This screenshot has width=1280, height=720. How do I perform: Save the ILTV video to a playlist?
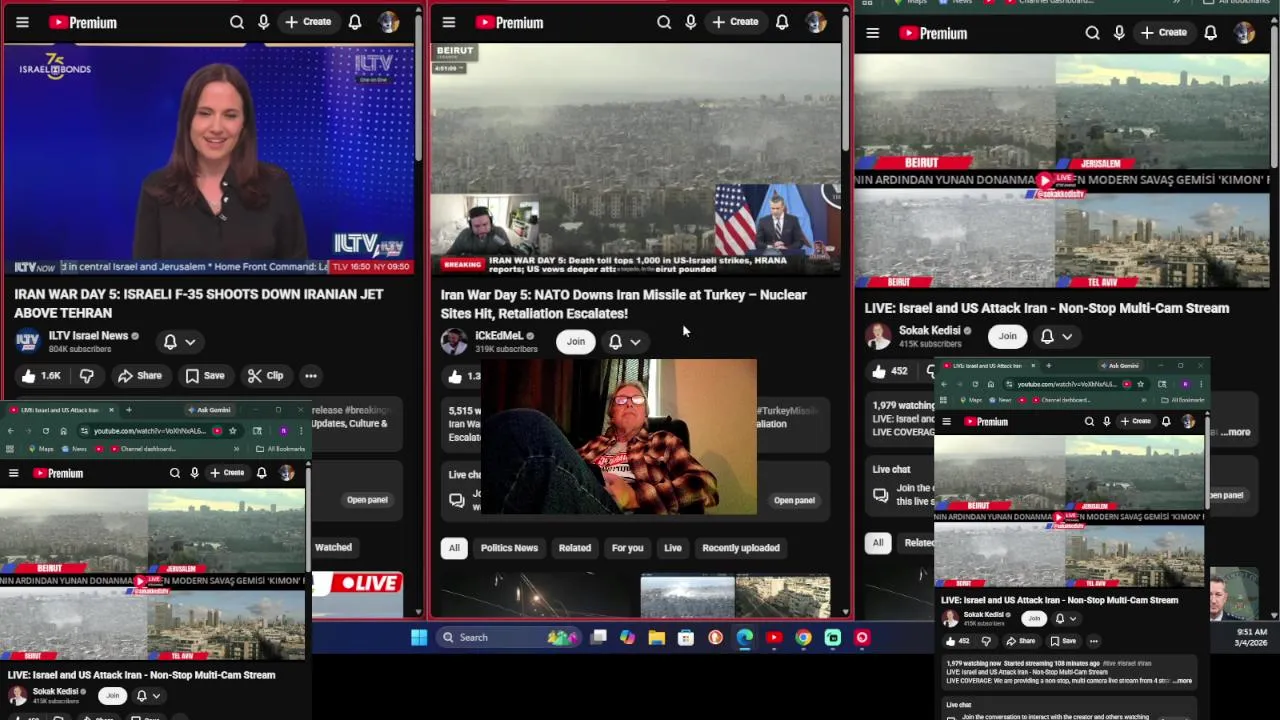click(x=204, y=376)
